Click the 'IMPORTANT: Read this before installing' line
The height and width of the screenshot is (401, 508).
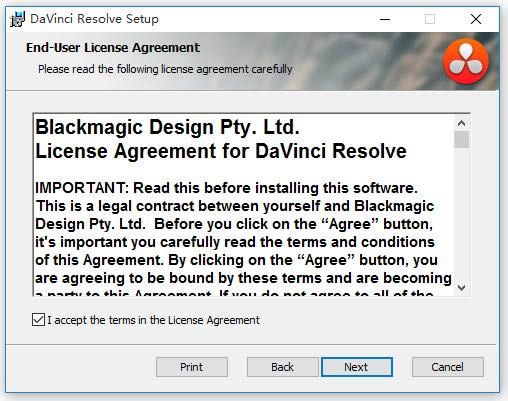(x=226, y=188)
